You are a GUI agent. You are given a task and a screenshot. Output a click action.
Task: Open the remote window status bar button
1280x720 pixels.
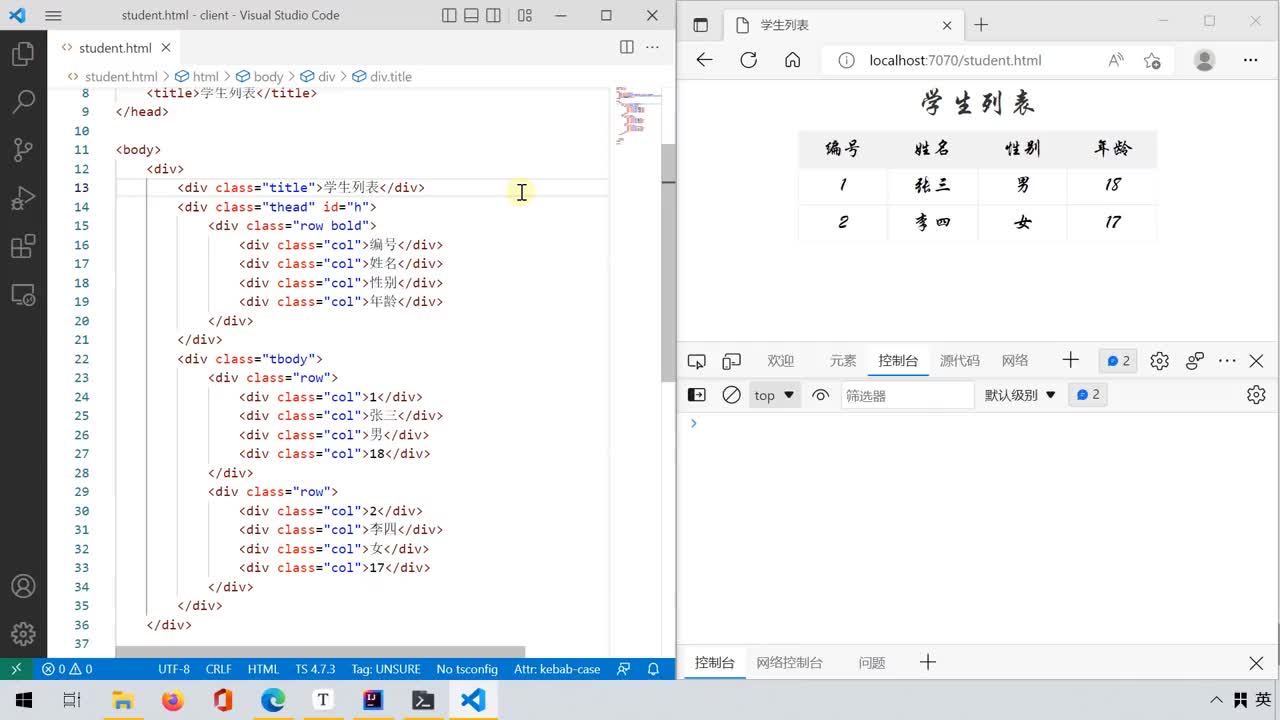pos(16,669)
